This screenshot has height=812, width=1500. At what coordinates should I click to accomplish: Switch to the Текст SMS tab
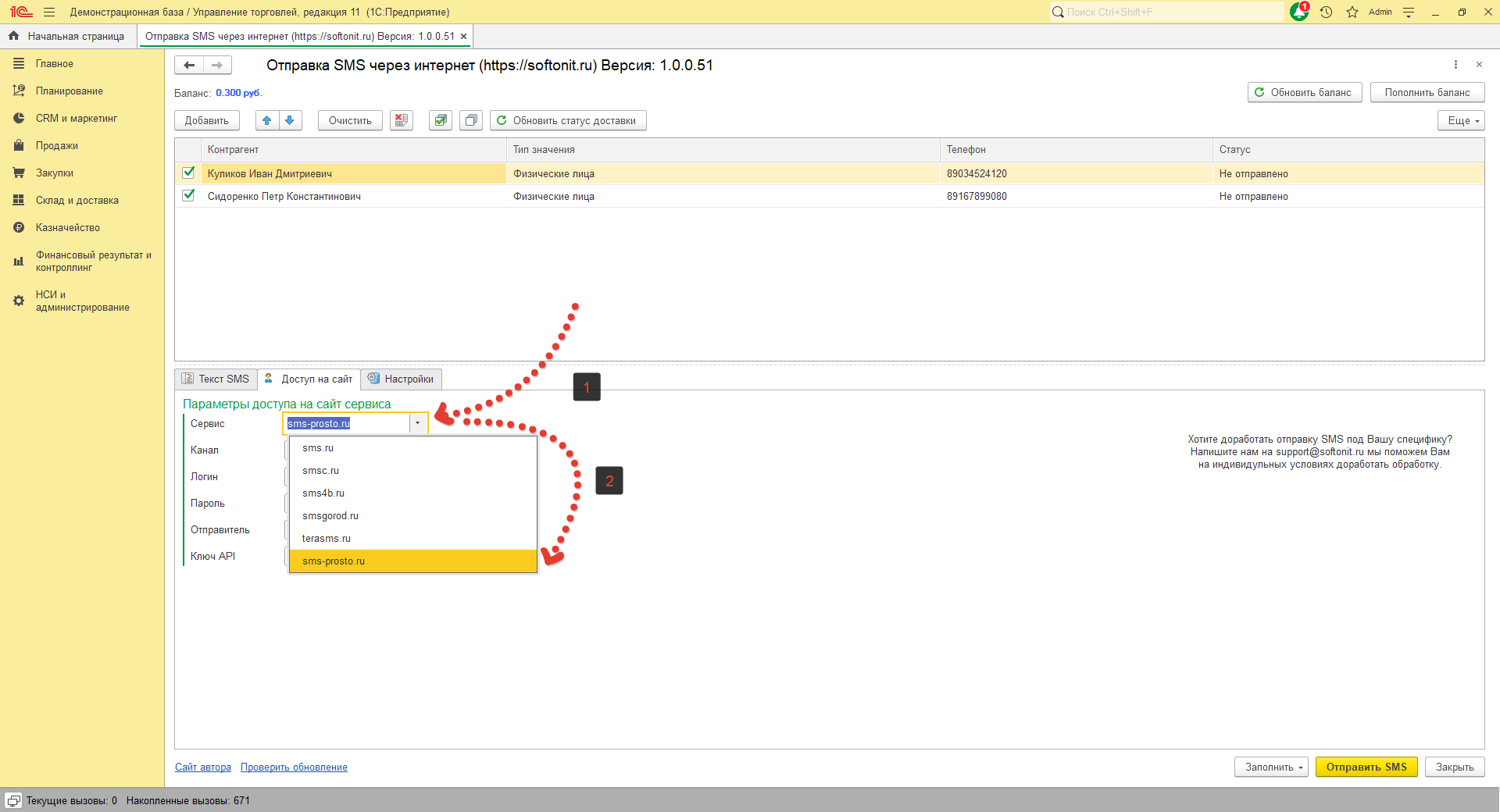point(216,379)
